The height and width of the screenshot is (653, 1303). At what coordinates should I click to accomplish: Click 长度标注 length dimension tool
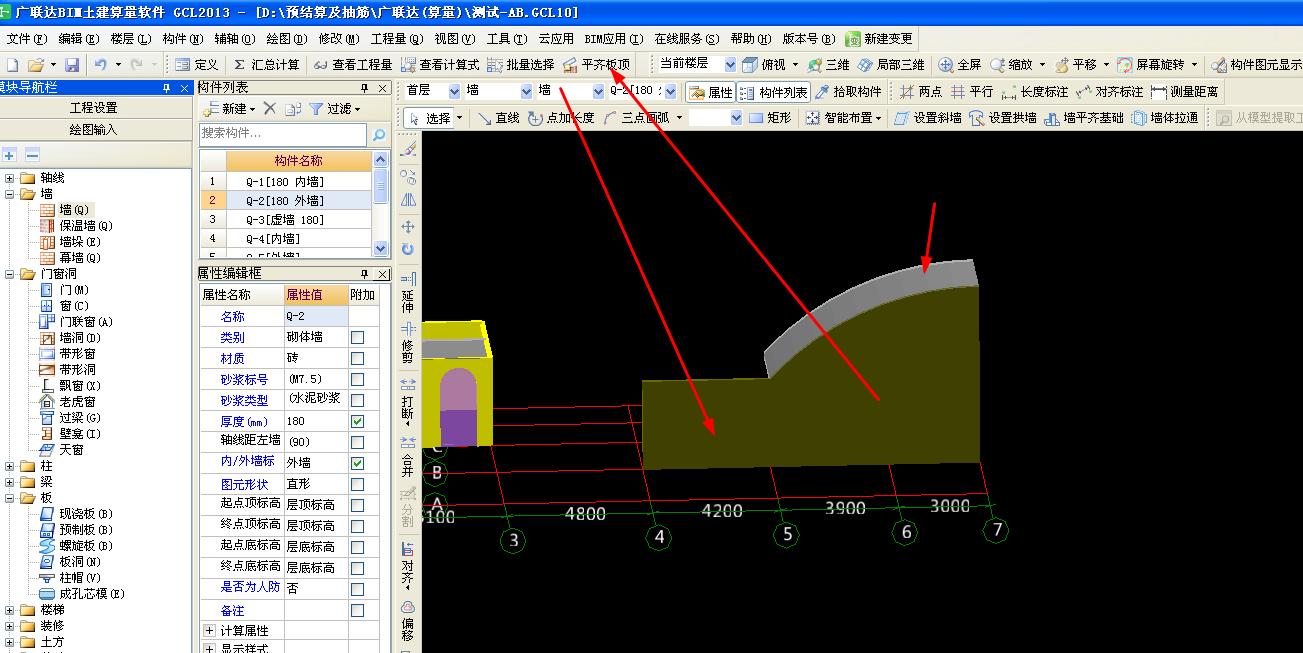pos(1035,92)
